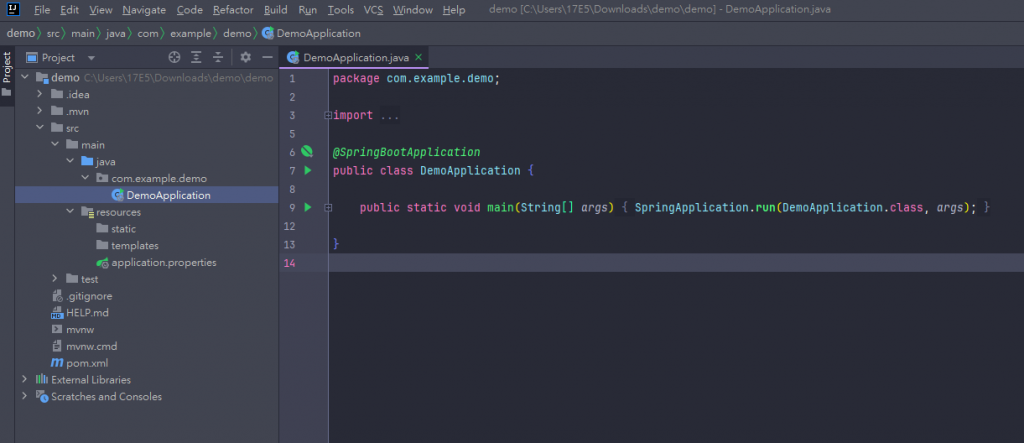Screen dimensions: 1024x443
Task: Expand External Libraries node
Action: click(x=25, y=380)
